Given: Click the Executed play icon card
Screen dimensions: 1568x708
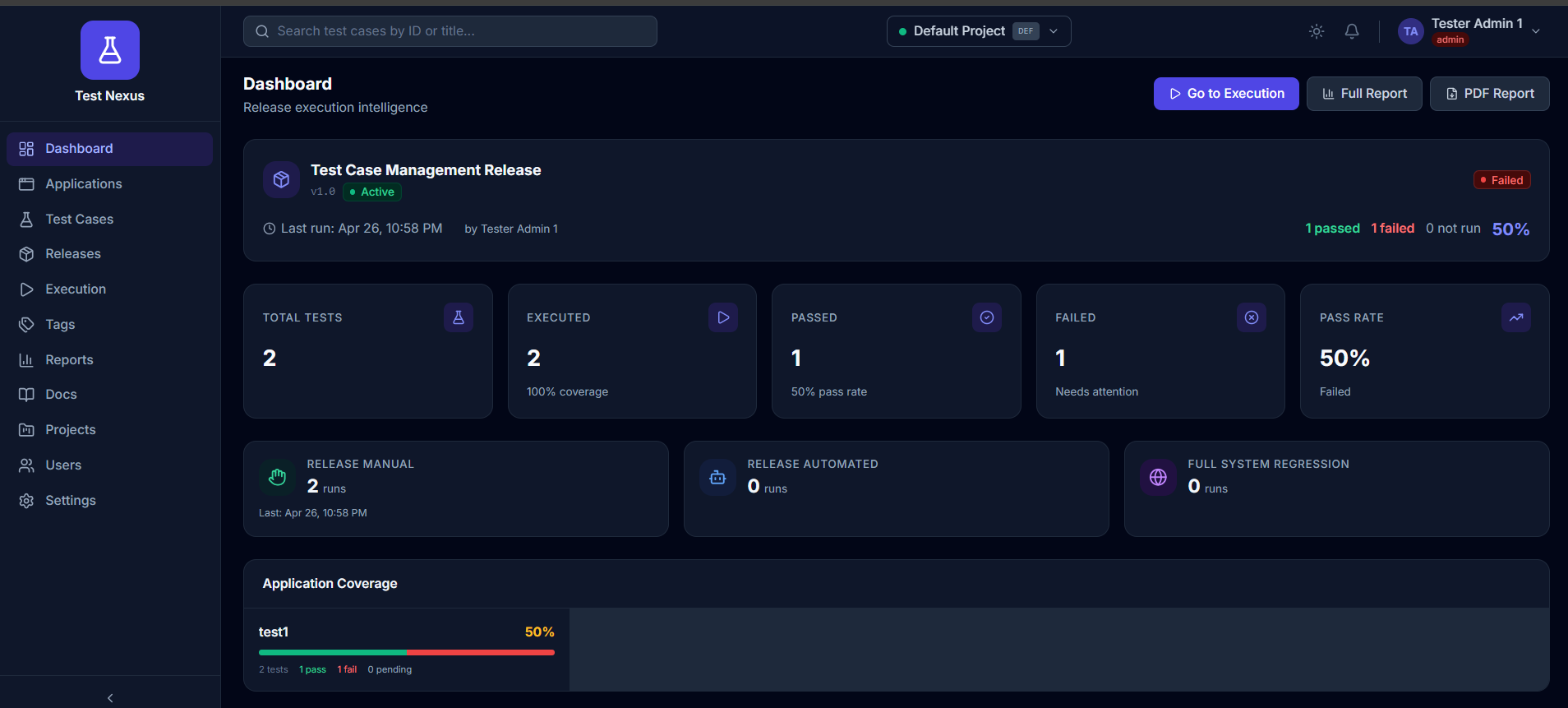Looking at the screenshot, I should pyautogui.click(x=723, y=317).
